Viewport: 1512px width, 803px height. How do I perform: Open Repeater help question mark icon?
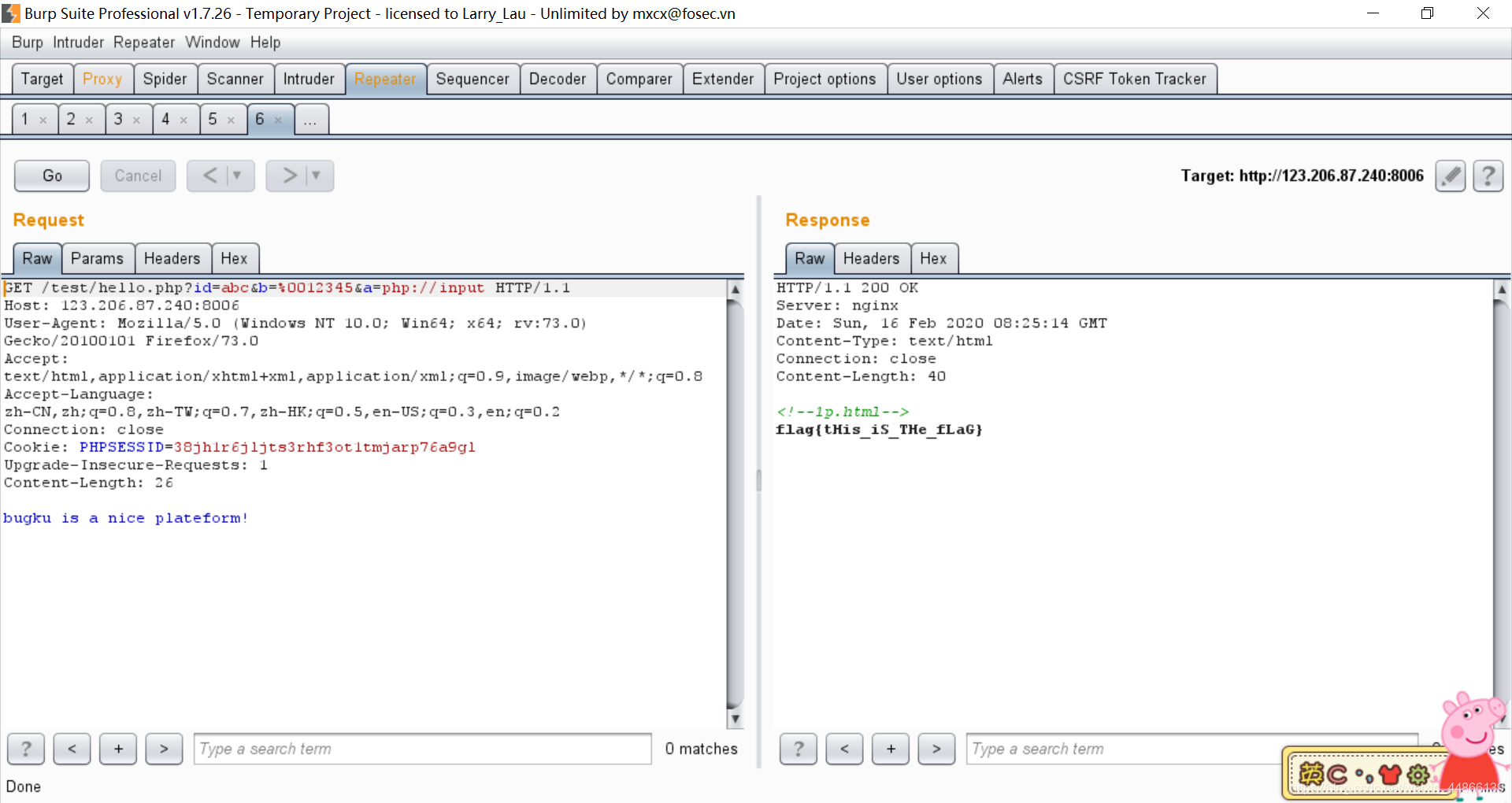[1488, 176]
